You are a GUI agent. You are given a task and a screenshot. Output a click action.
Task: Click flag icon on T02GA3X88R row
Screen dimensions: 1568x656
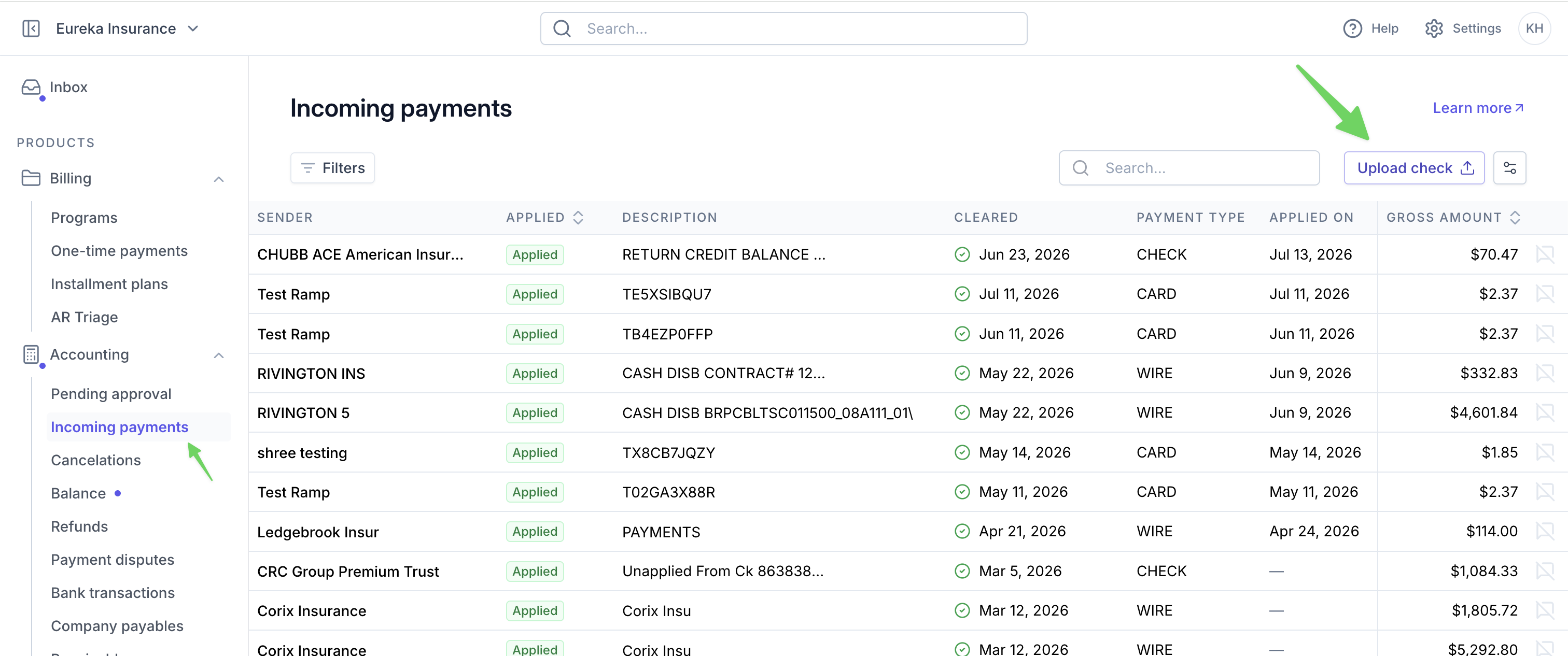coord(1545,492)
